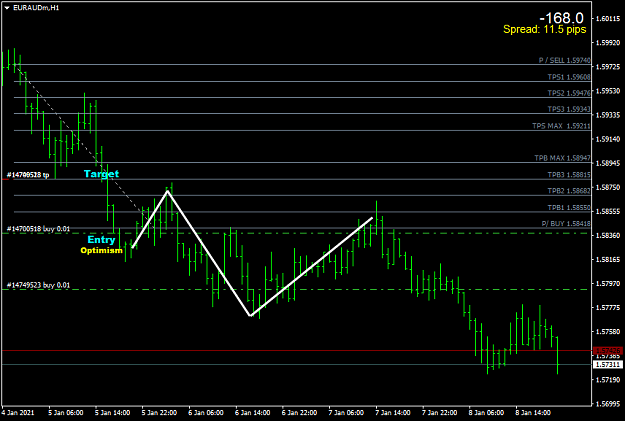Select the #14749523 buy 0.01 order label
The image size is (625, 421).
(x=38, y=285)
